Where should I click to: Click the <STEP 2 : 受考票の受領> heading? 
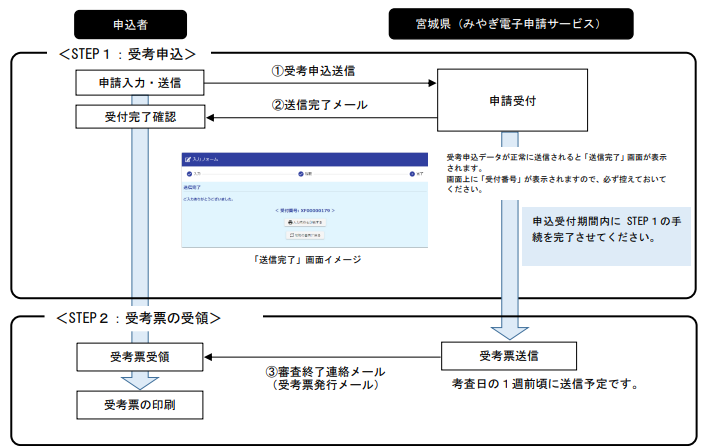tap(138, 318)
